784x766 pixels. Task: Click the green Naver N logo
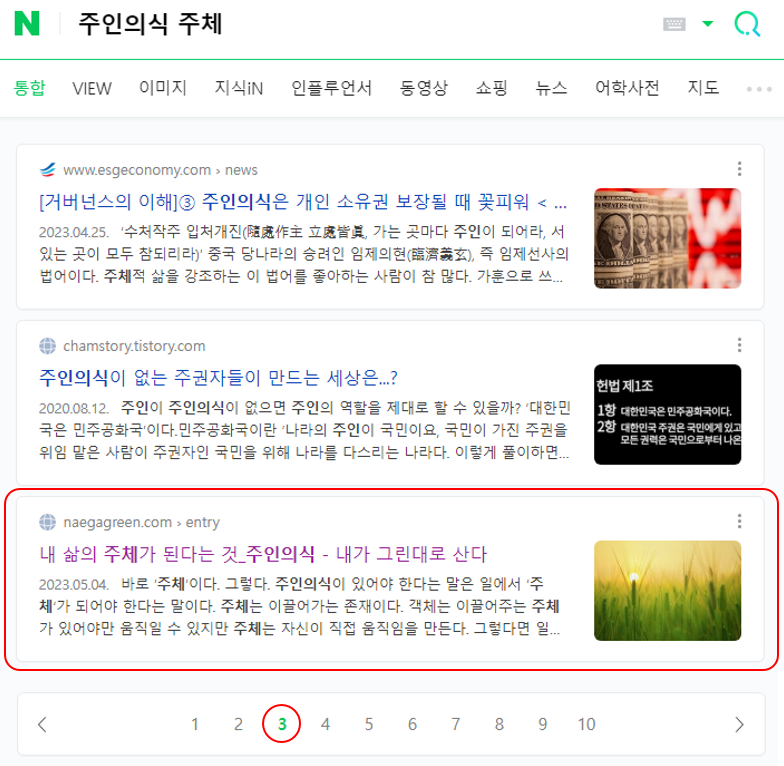click(x=27, y=24)
